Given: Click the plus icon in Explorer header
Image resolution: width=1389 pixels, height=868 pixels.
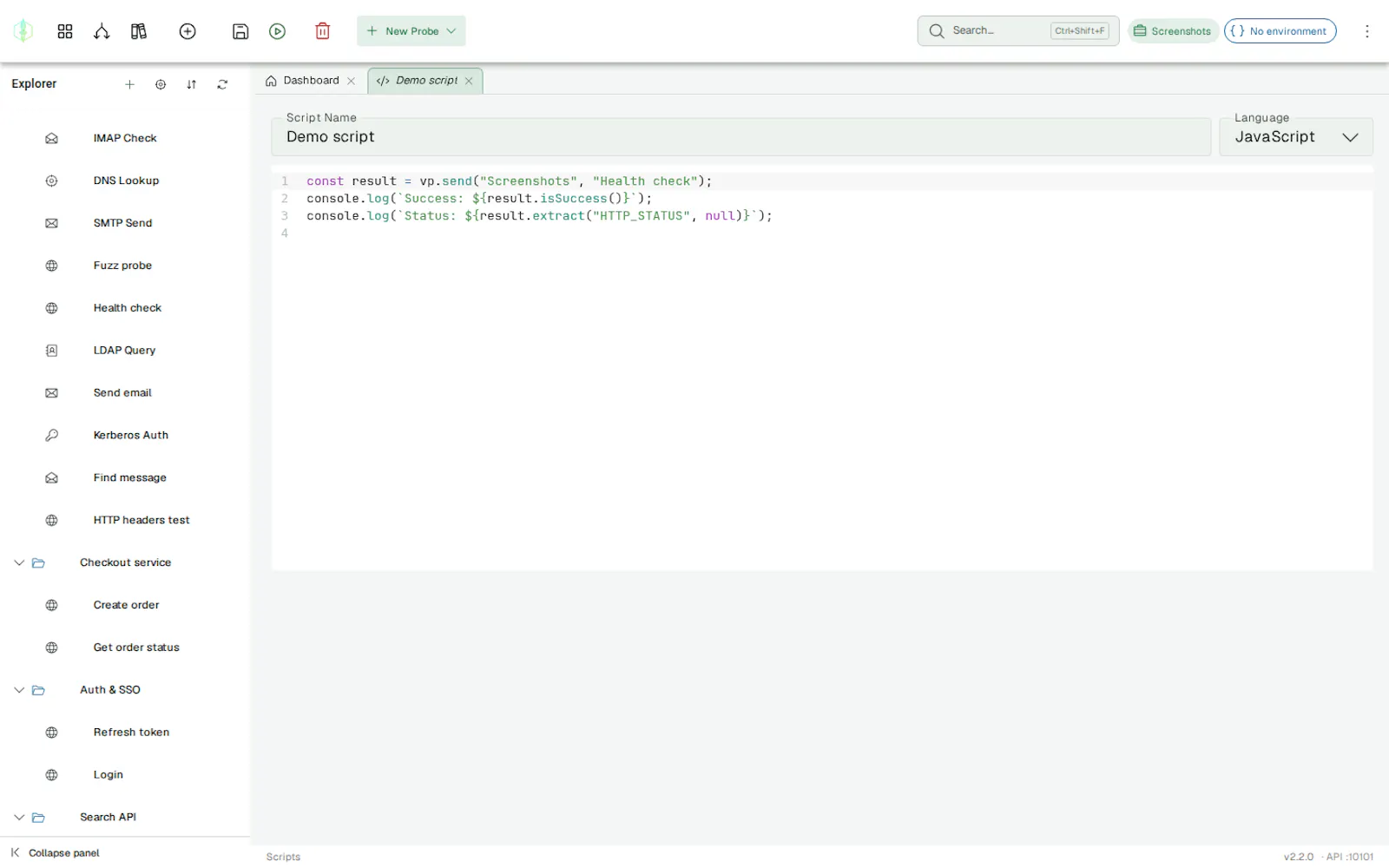Looking at the screenshot, I should [x=129, y=84].
